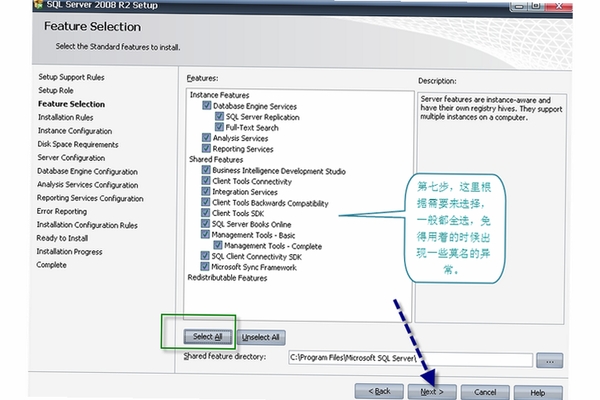Click Ready to Install step
The height and width of the screenshot is (400, 600).
(62, 238)
